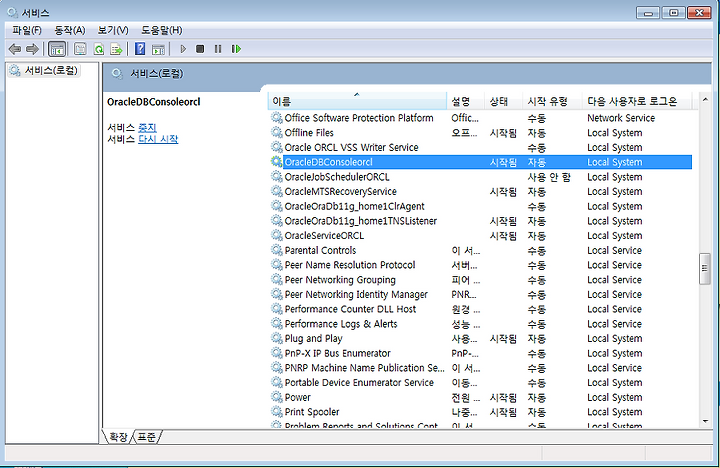Click the Back arrow toolbar icon
The width and height of the screenshot is (720, 468).
pyautogui.click(x=15, y=49)
